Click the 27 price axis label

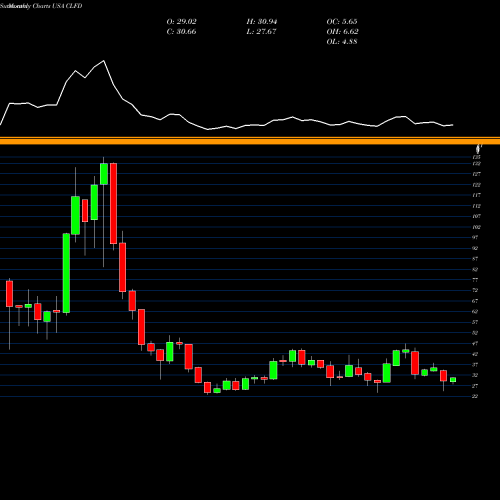point(475,386)
